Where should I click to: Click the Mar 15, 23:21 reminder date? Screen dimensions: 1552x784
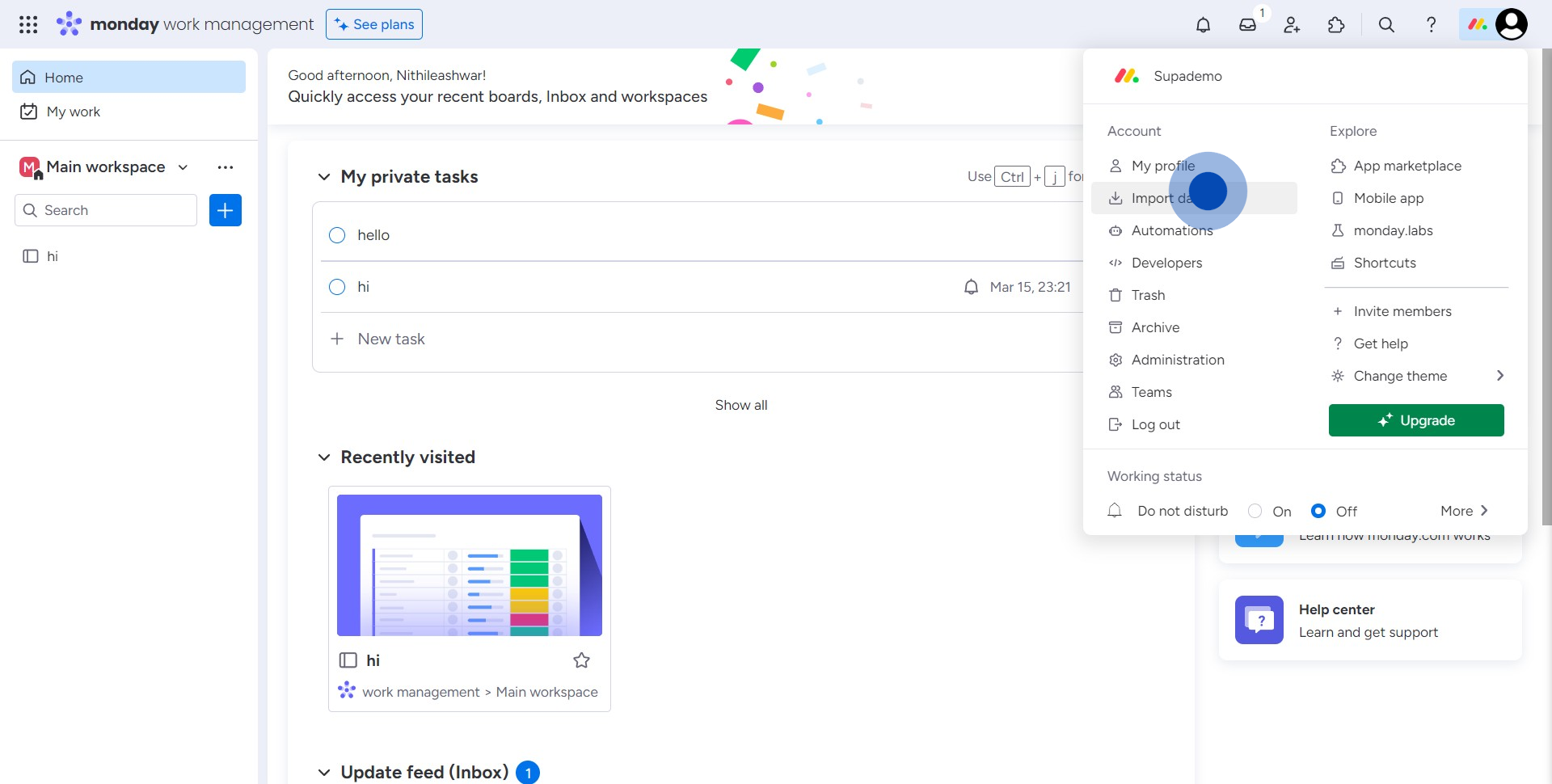tap(1031, 287)
